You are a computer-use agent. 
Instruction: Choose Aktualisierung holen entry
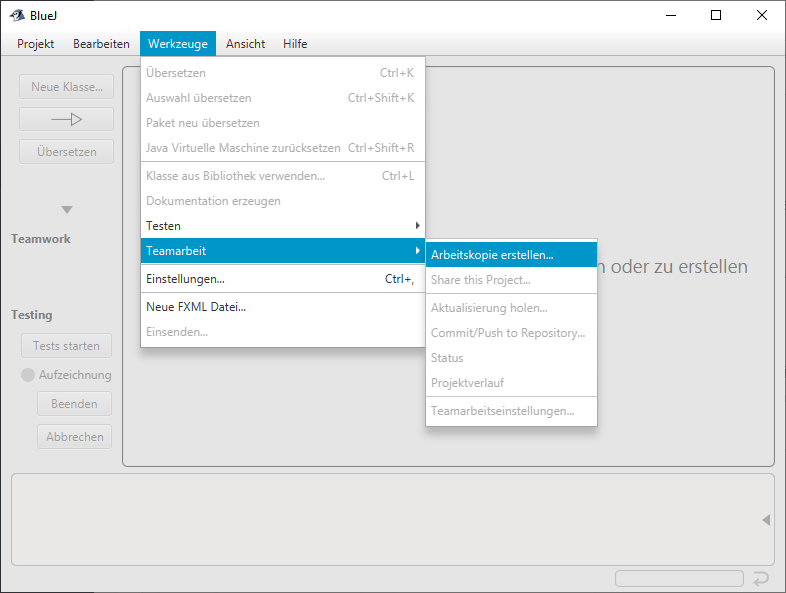511,308
